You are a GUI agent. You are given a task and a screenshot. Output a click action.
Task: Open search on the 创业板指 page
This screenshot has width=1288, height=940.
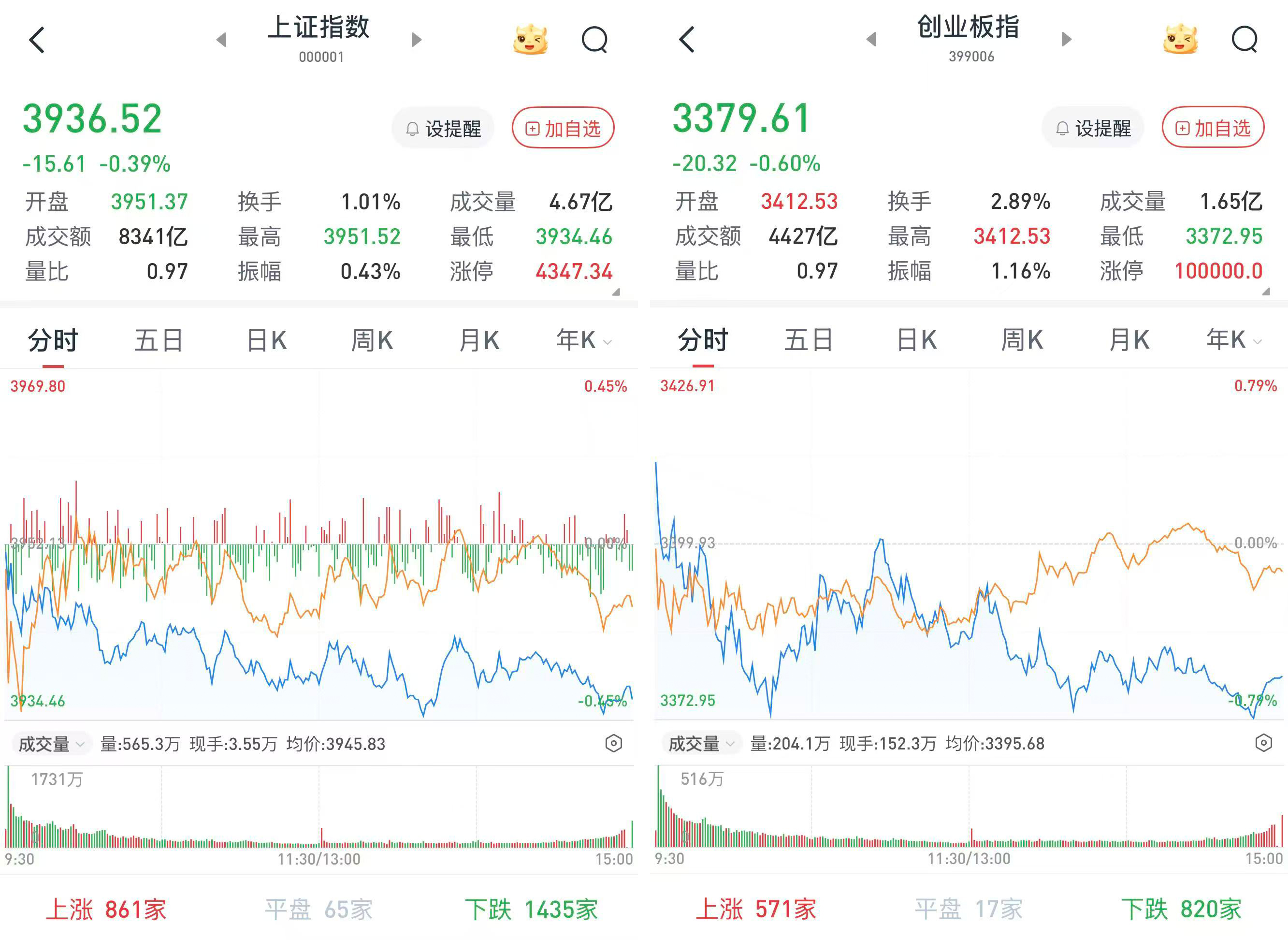pos(1245,40)
